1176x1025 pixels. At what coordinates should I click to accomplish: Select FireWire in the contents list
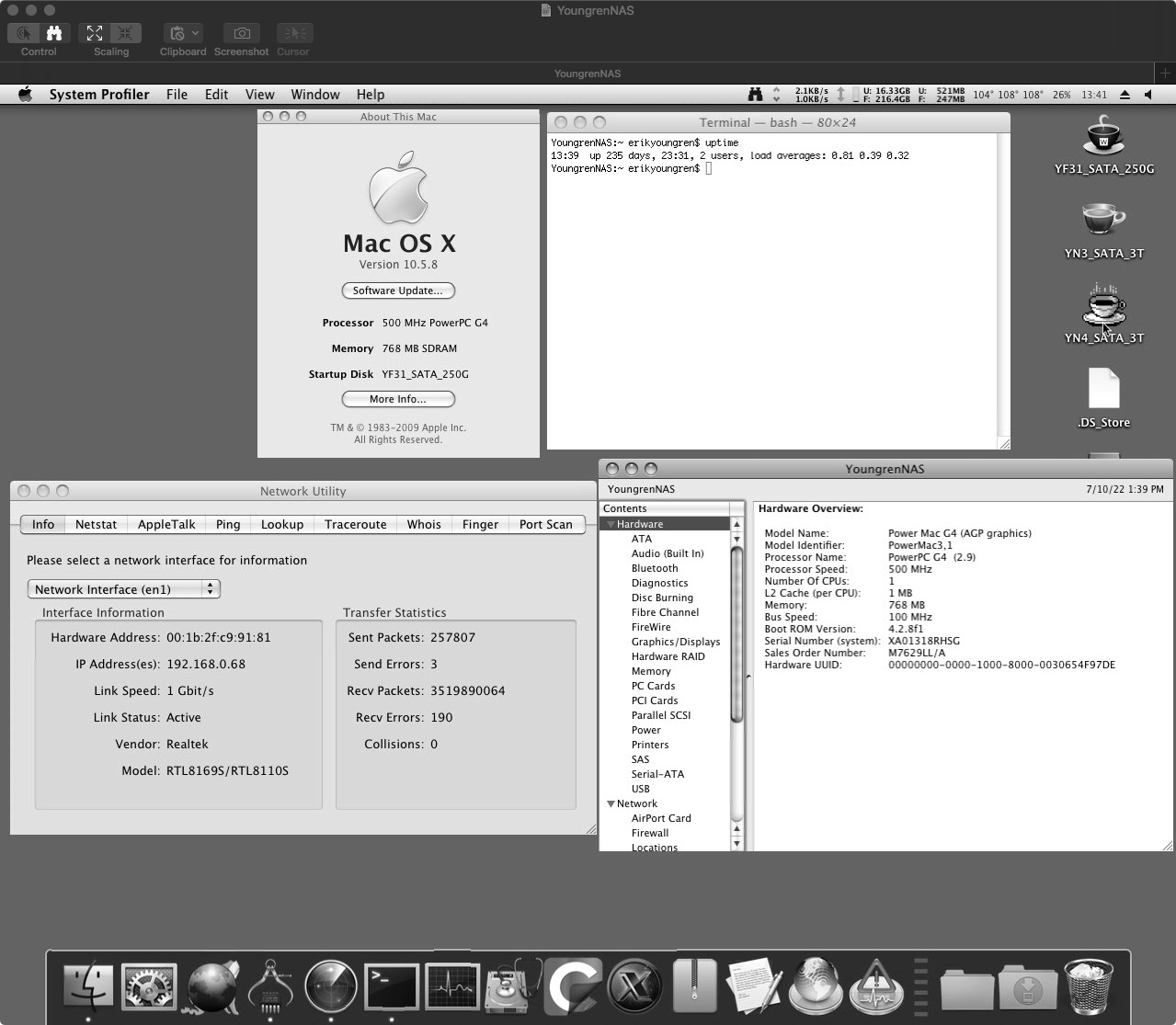[651, 627]
